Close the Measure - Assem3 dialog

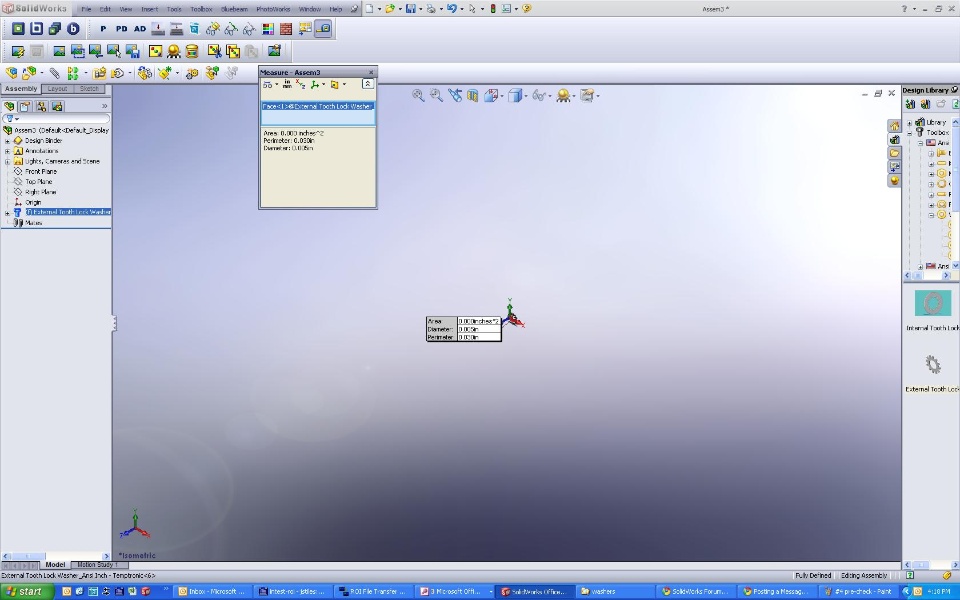pyautogui.click(x=370, y=72)
